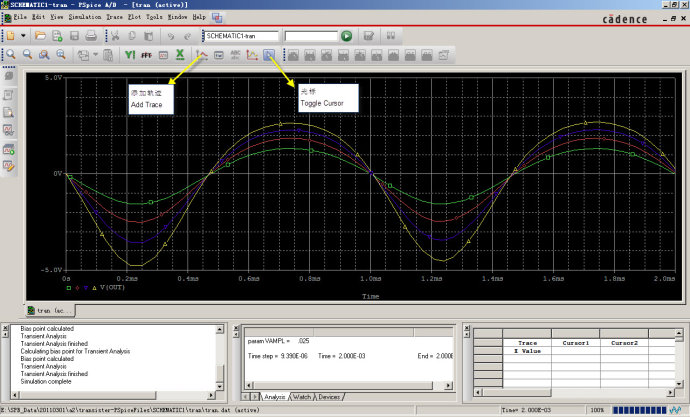
Task: Click the output log vertical scrollbar
Action: pyautogui.click(x=222, y=355)
